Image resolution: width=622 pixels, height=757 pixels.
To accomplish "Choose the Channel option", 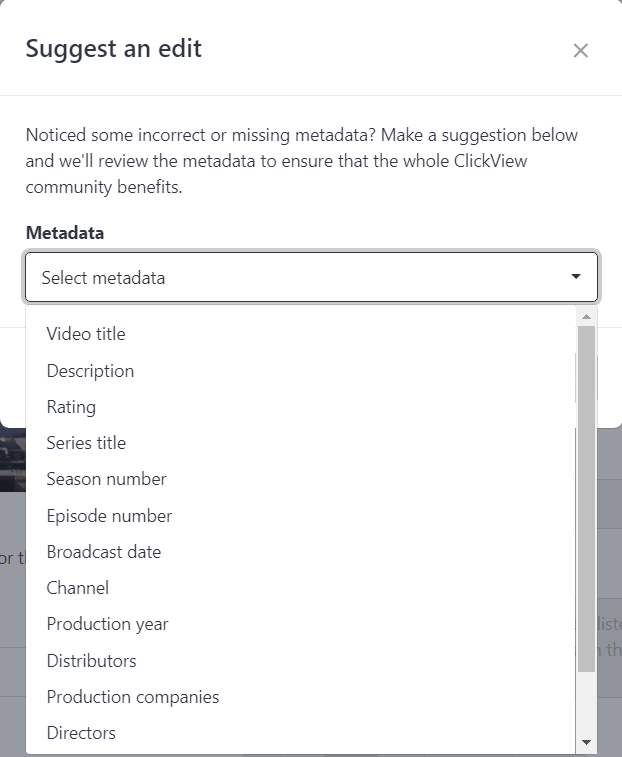I will [301, 588].
